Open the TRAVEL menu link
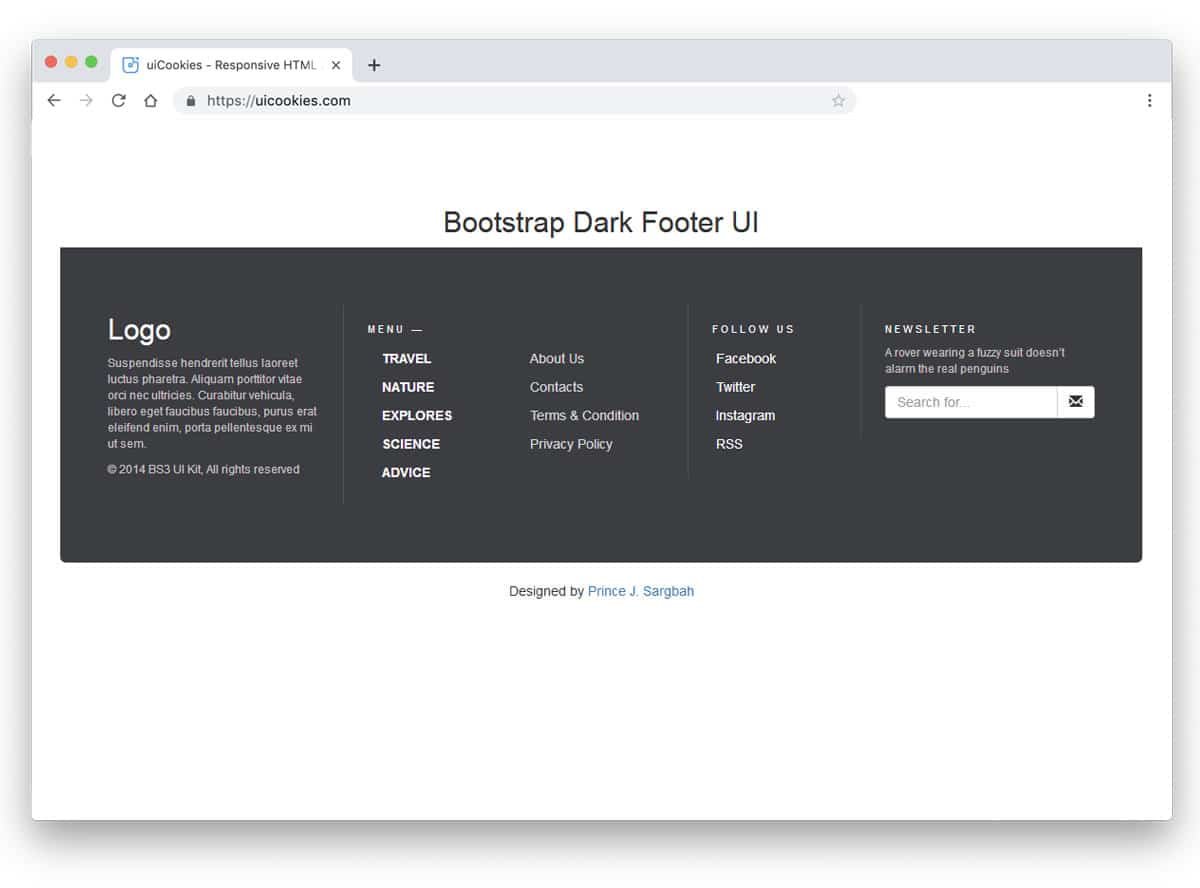Viewport: 1200px width, 888px height. (406, 358)
